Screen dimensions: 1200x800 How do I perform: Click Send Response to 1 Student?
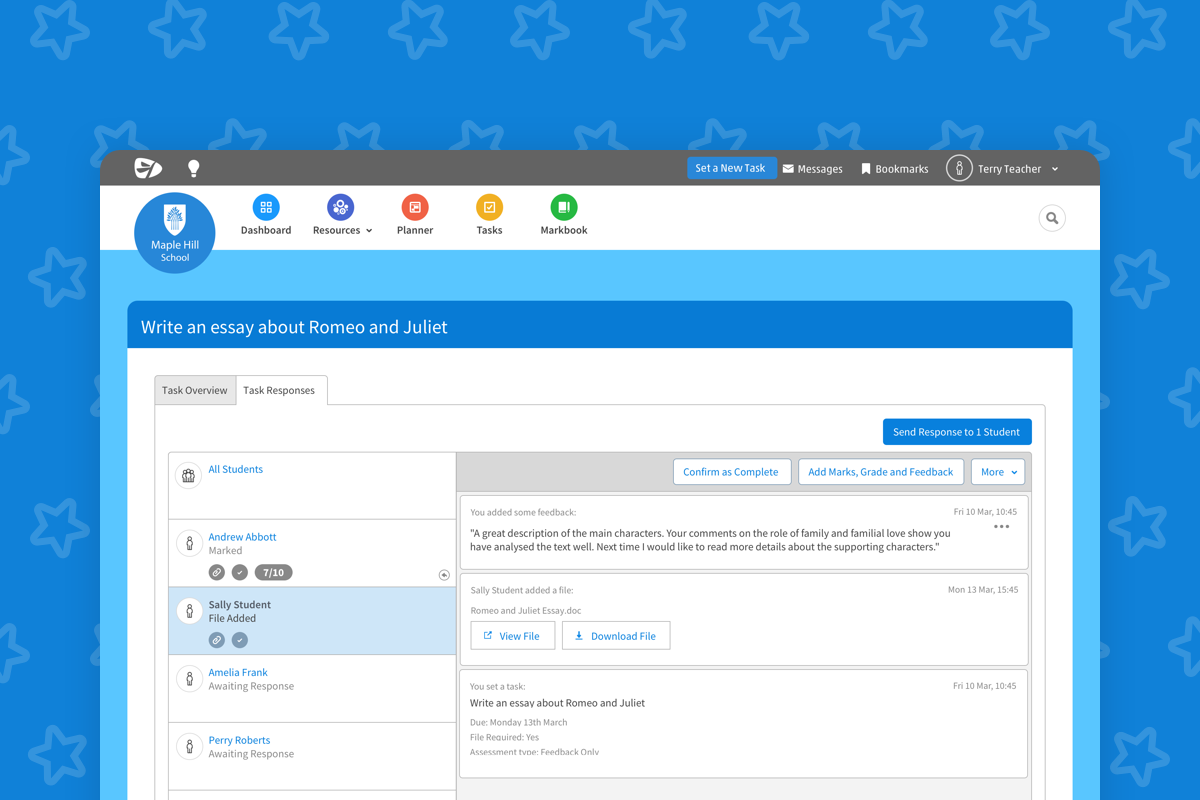[957, 432]
